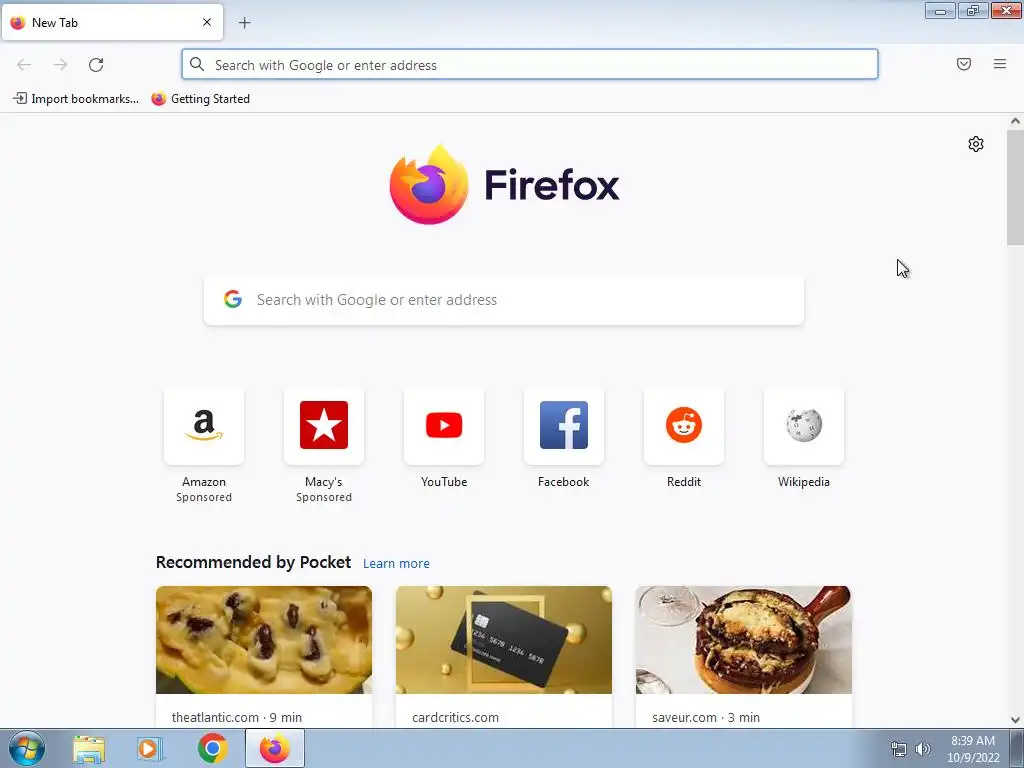Click the taskbar clock showing 8:39 AM

coord(973,749)
